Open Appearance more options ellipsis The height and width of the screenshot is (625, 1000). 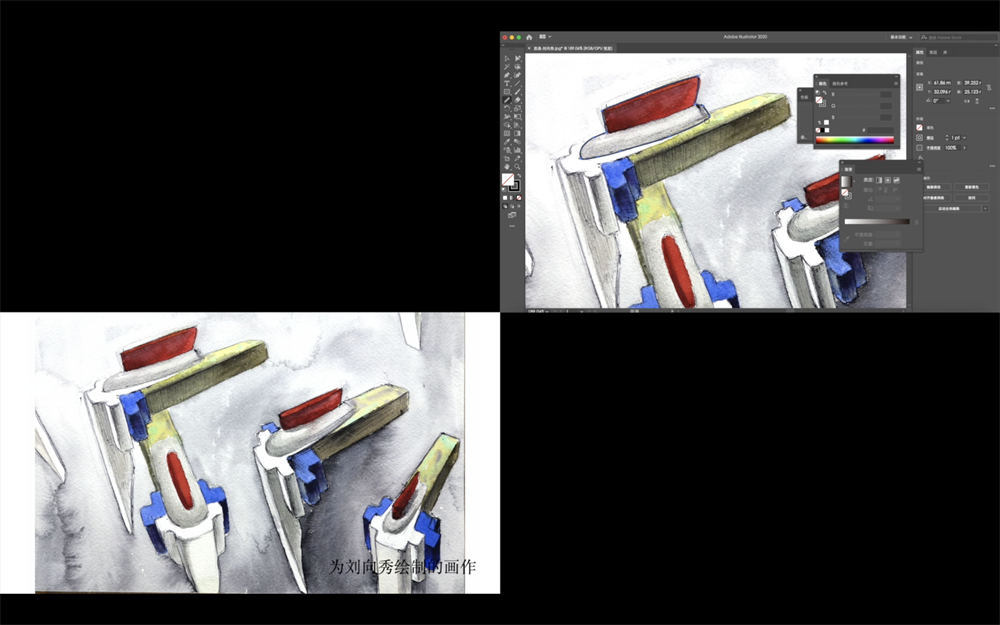pos(992,166)
